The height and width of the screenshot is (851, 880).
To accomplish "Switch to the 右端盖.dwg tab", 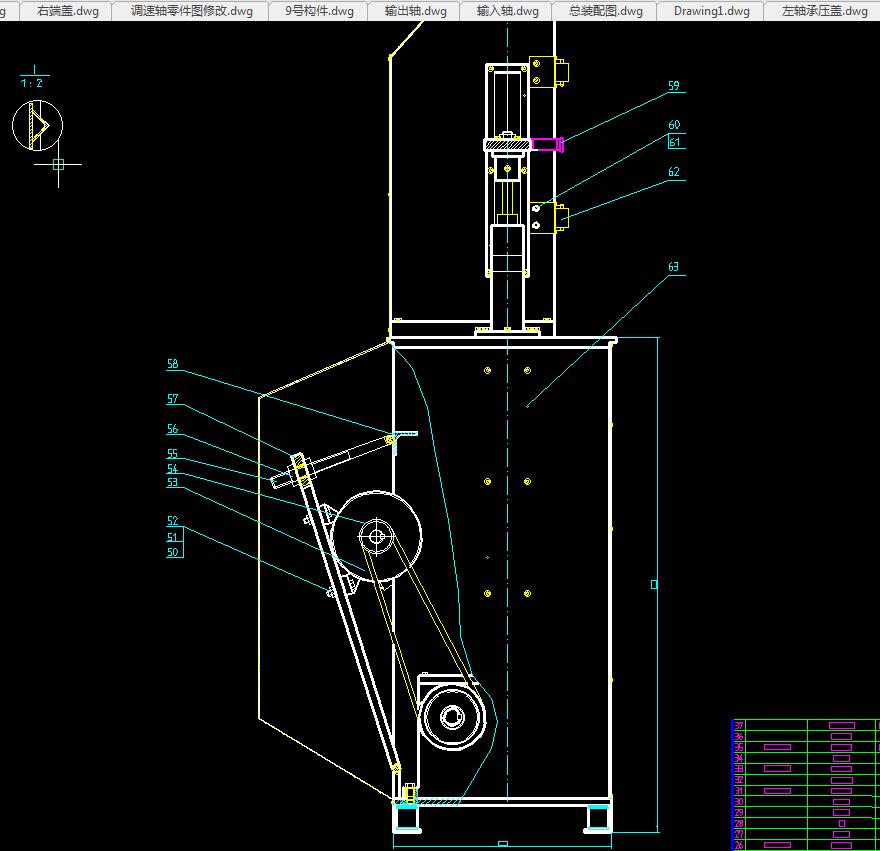I will click(x=67, y=11).
